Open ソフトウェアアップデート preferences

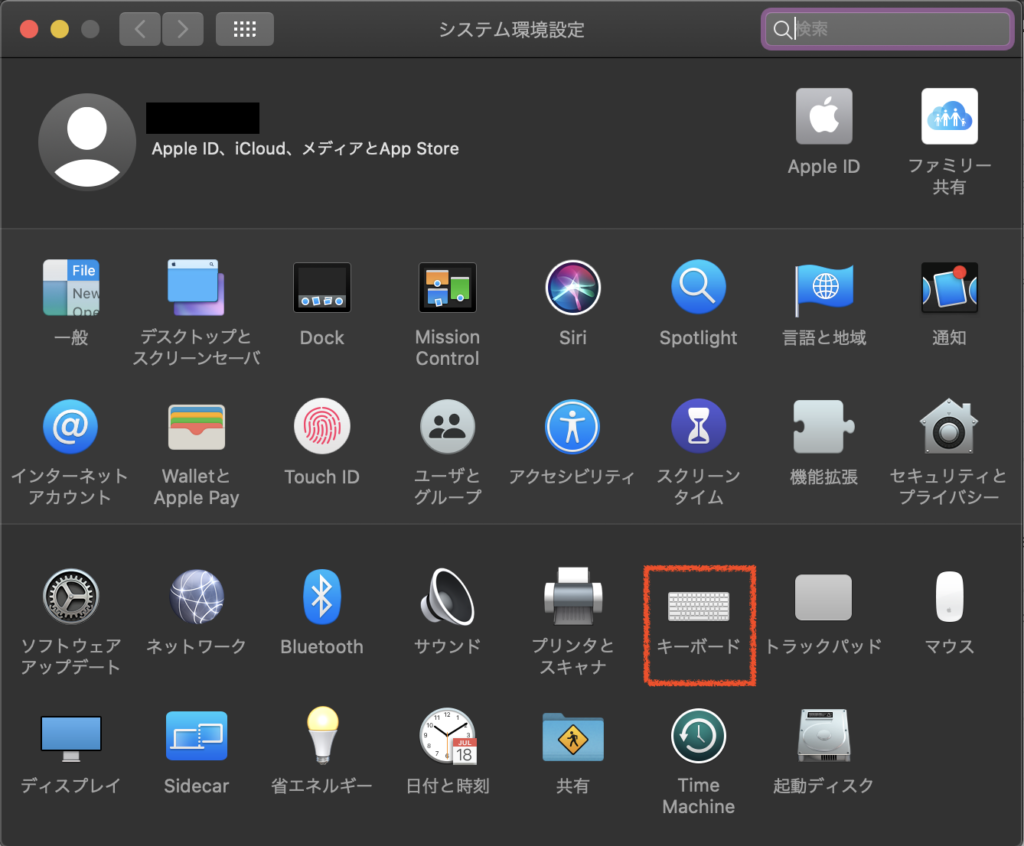(x=71, y=596)
